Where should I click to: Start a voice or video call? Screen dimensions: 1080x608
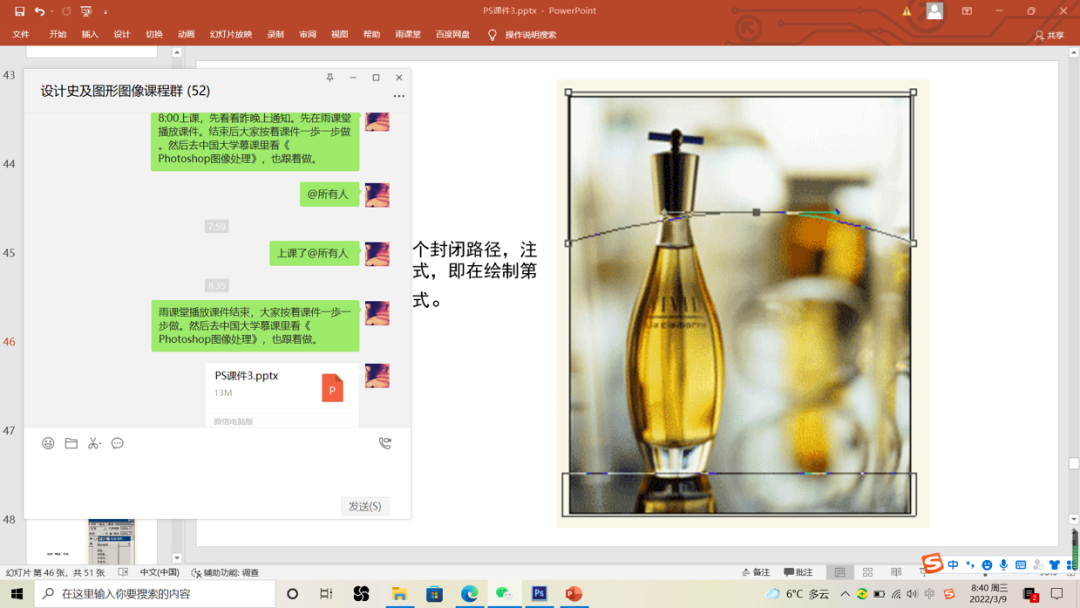(385, 443)
